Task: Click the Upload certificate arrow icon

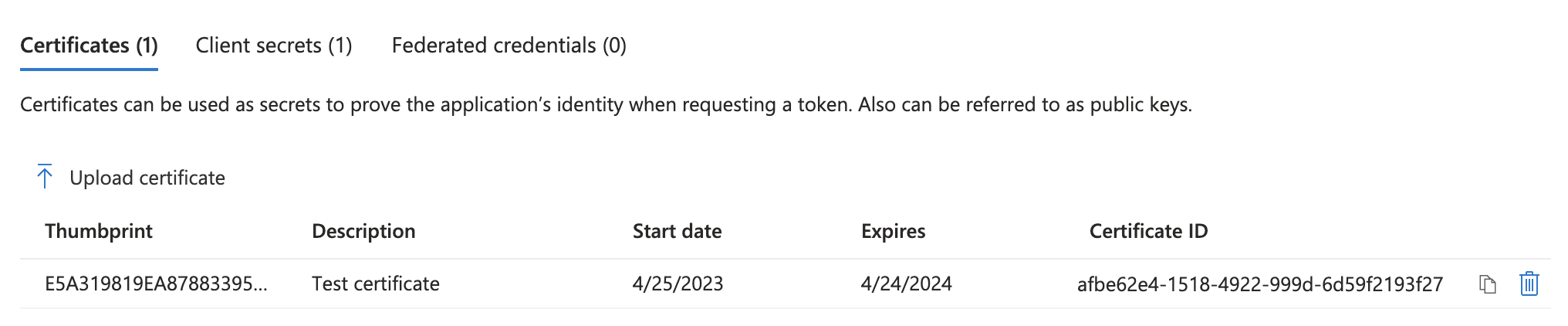Action: click(45, 177)
